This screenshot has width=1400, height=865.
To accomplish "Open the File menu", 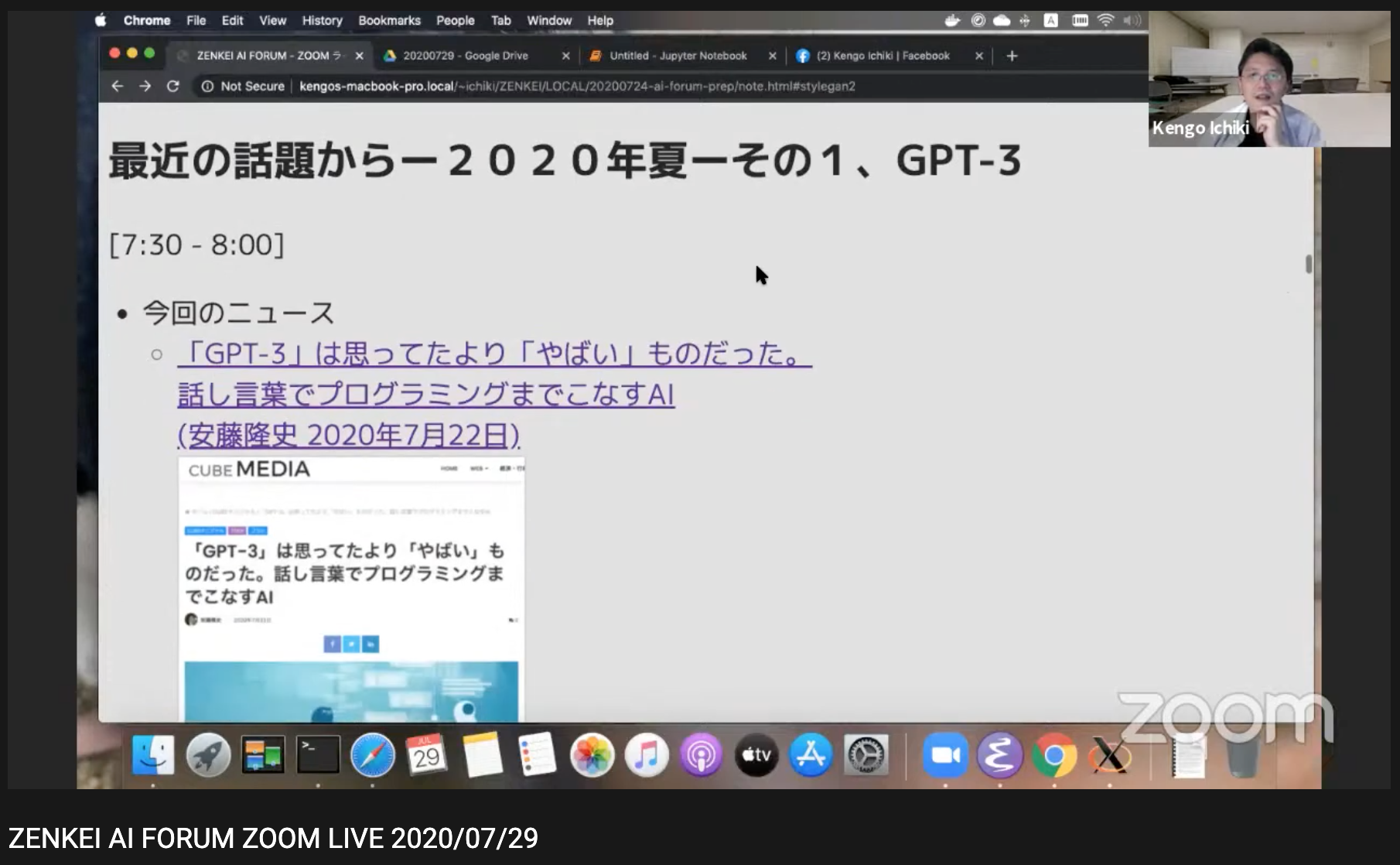I will [196, 20].
